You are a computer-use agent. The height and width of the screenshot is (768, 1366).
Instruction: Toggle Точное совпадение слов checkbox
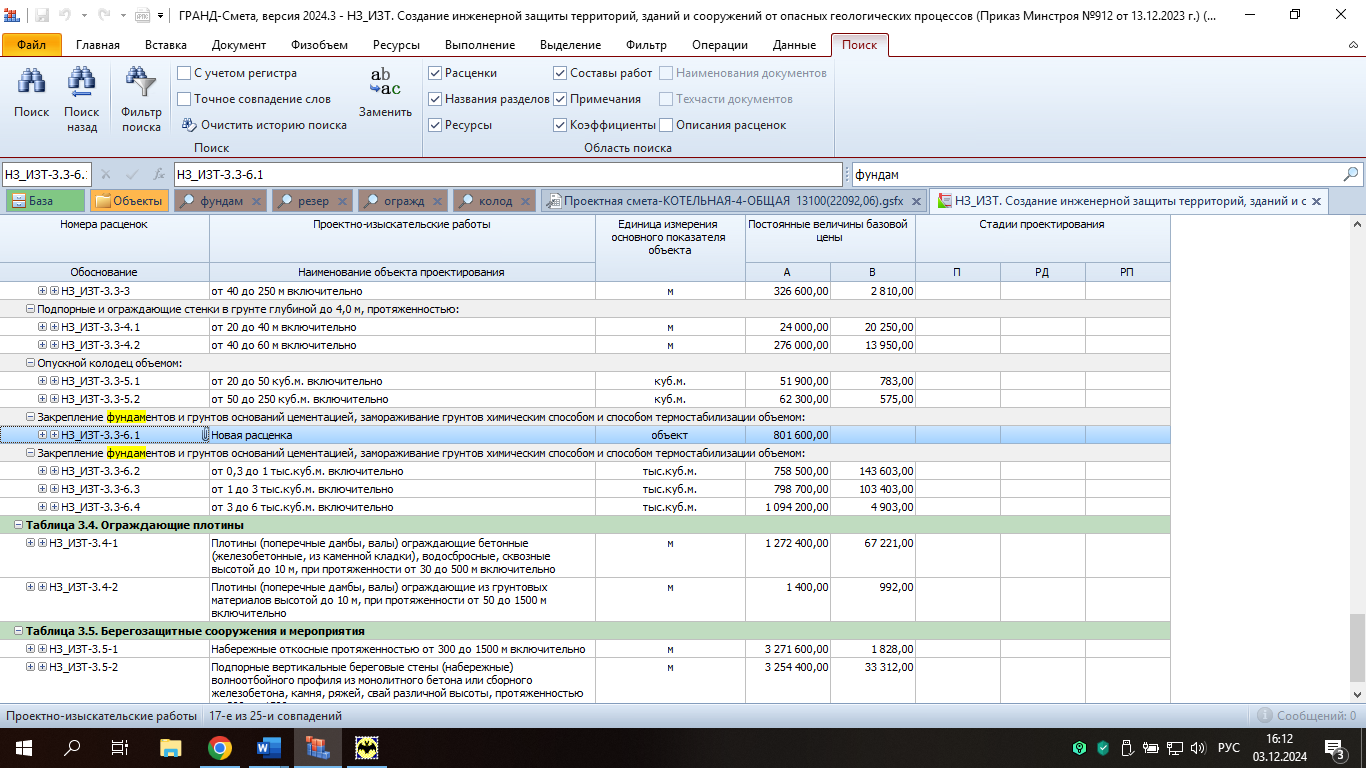[x=184, y=99]
